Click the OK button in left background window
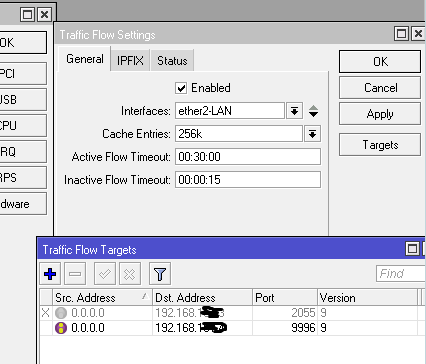The image size is (426, 364). click(23, 42)
